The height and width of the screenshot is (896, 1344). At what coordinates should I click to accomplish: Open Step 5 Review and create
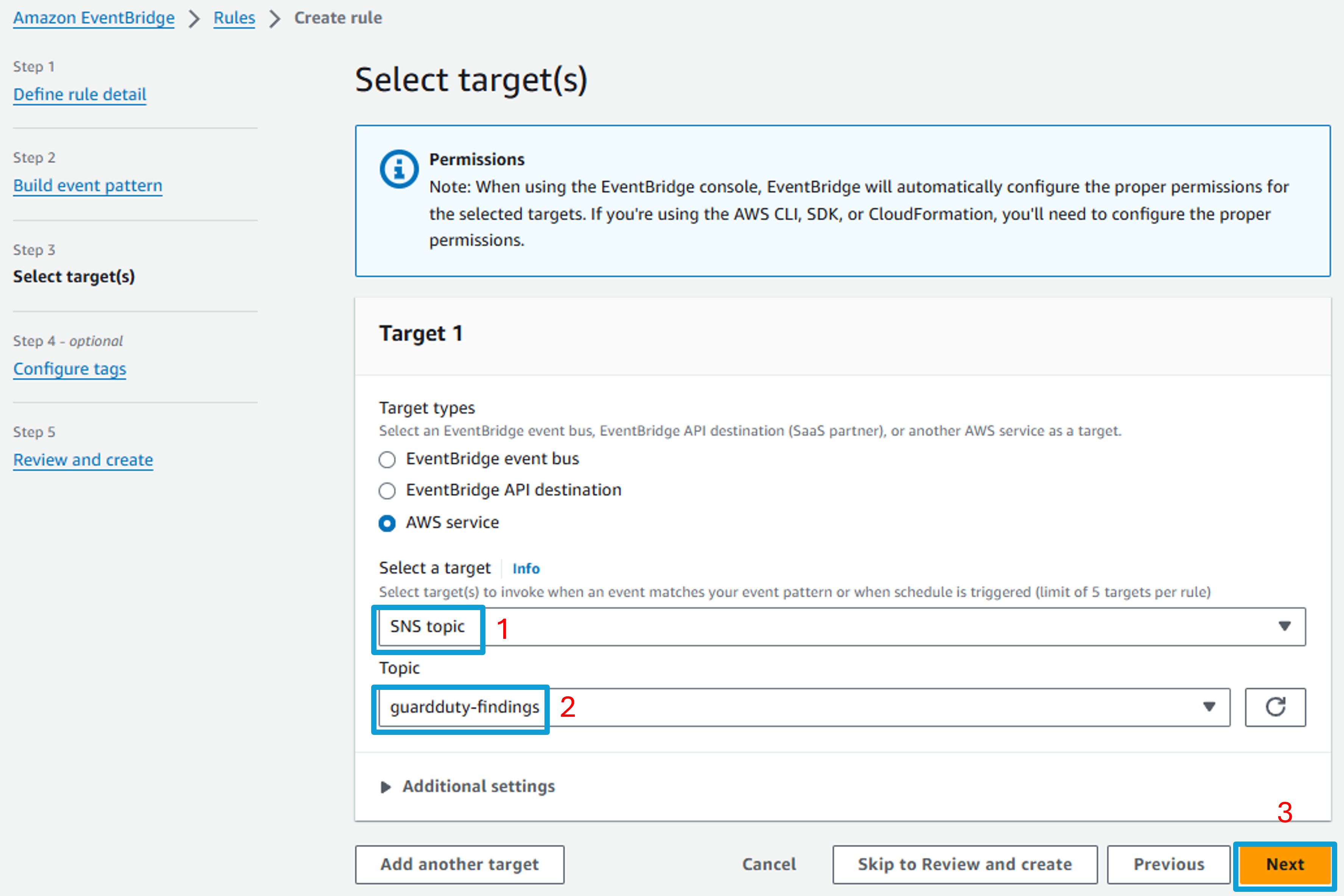click(83, 460)
